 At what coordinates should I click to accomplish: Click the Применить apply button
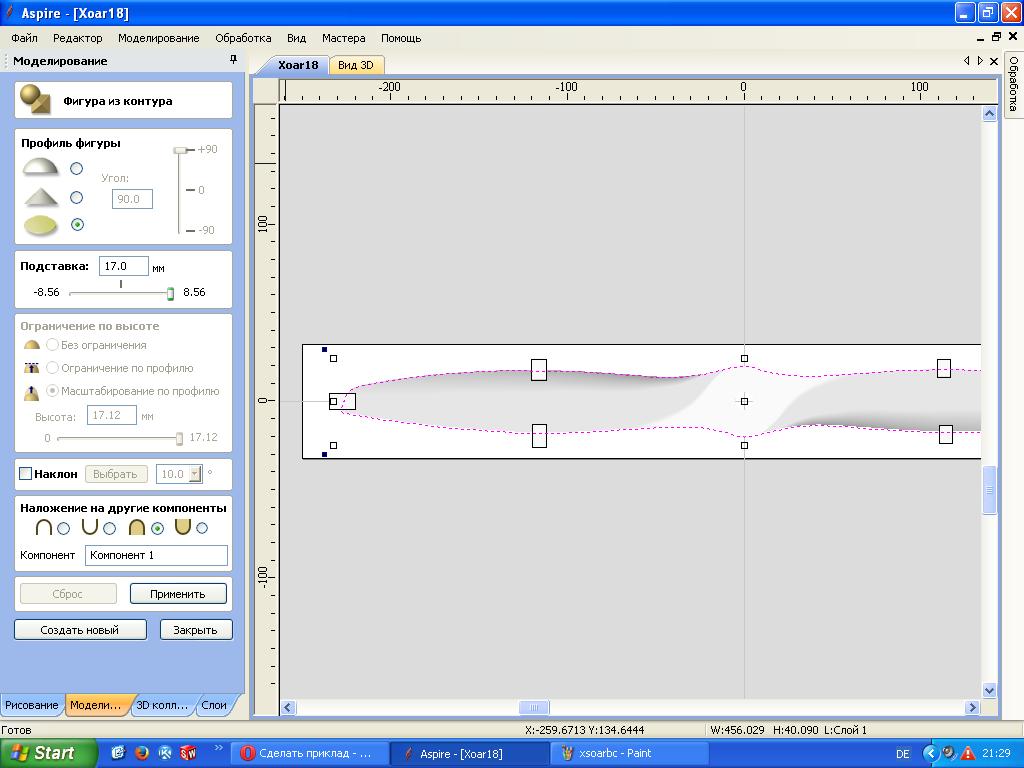tap(178, 594)
